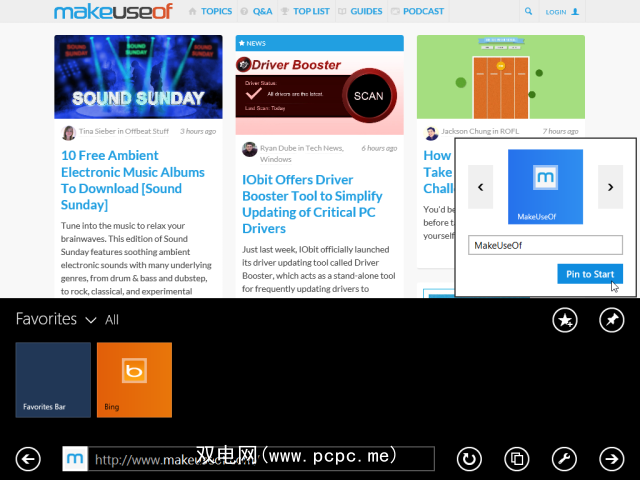Click the browser forward arrow button

click(611, 459)
